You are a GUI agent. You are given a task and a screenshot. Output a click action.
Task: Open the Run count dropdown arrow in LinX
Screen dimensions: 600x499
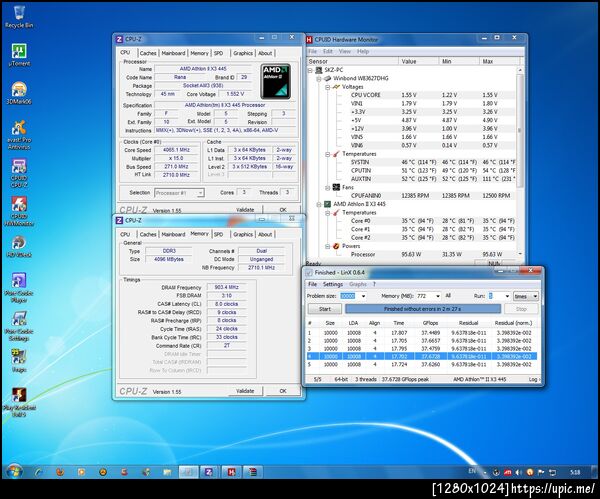point(507,296)
